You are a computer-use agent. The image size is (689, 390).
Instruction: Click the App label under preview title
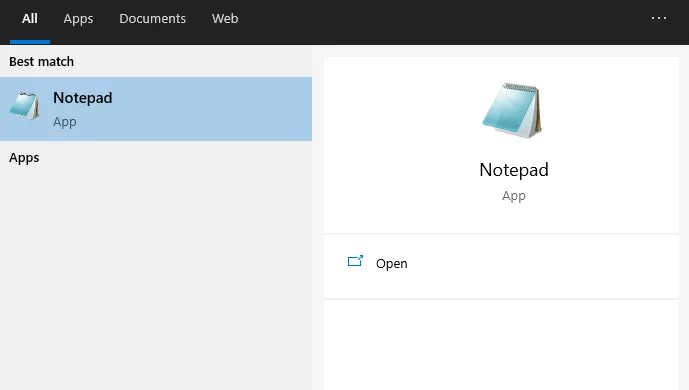[x=514, y=196]
